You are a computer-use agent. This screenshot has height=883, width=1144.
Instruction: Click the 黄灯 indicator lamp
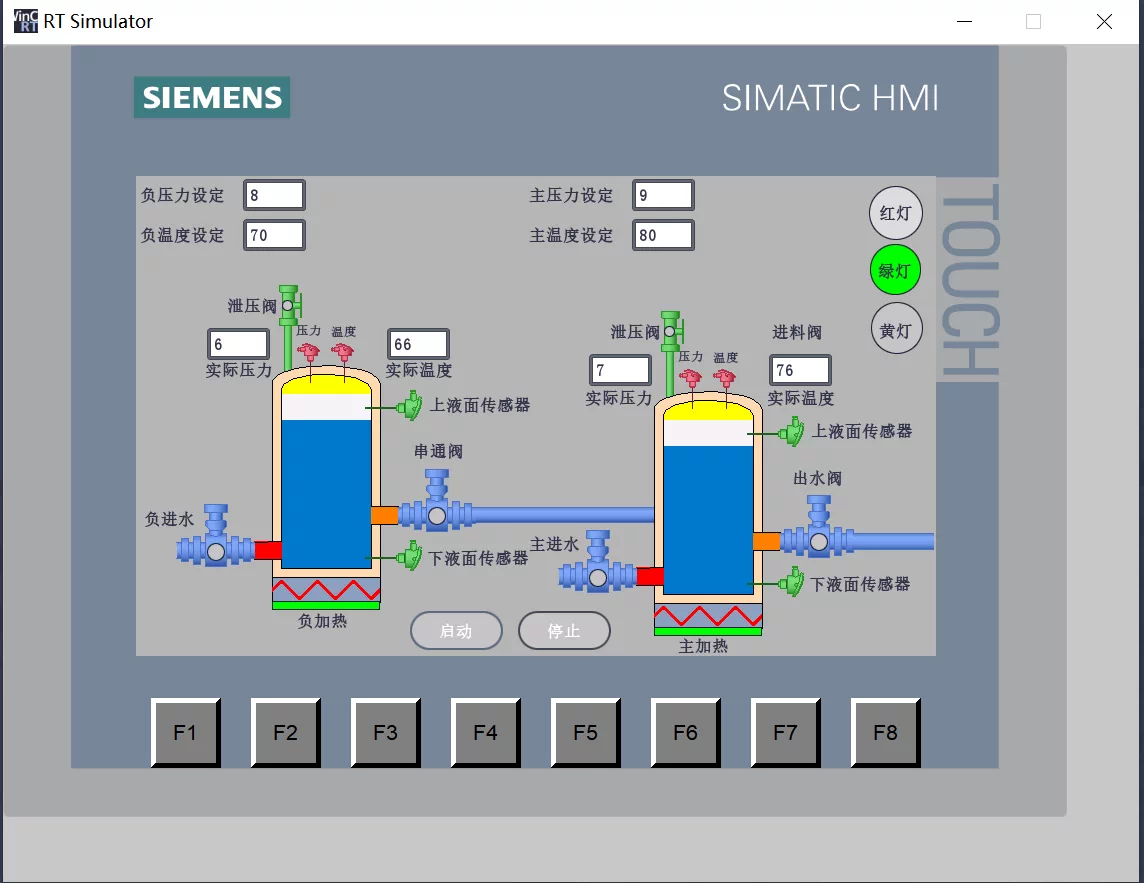[x=896, y=328]
